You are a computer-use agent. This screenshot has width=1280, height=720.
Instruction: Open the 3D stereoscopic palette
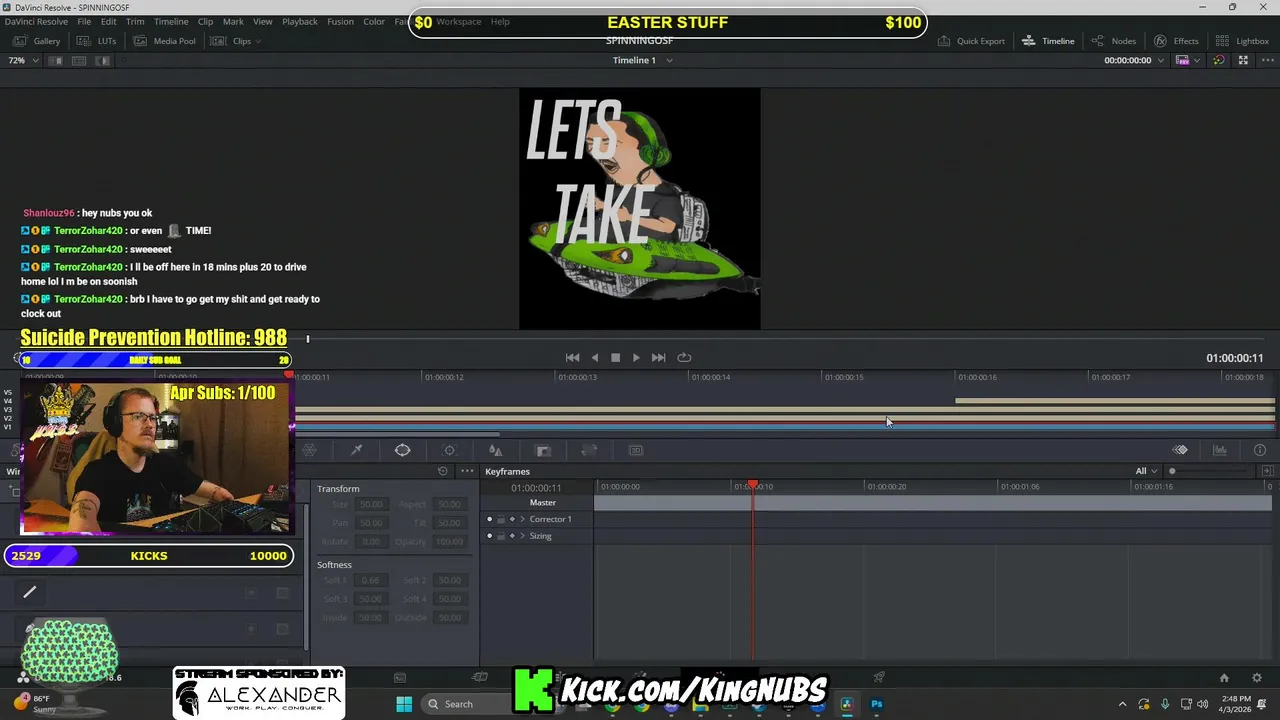point(635,450)
